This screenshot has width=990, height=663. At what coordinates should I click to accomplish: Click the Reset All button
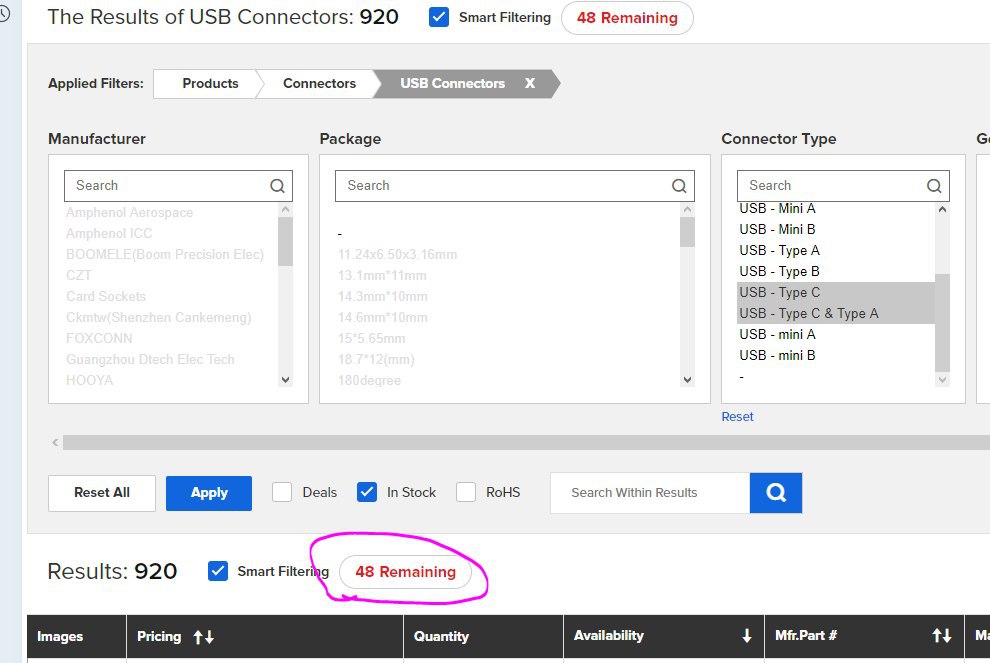[x=102, y=493]
